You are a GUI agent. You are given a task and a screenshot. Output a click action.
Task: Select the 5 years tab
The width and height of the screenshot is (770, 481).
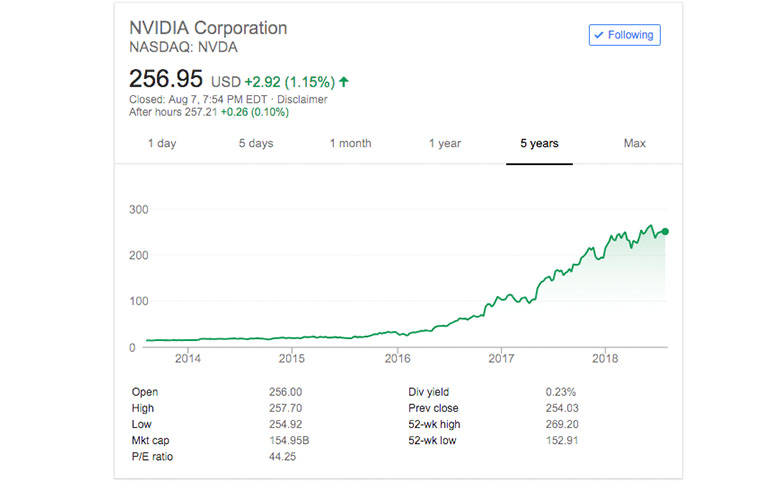[x=539, y=144]
